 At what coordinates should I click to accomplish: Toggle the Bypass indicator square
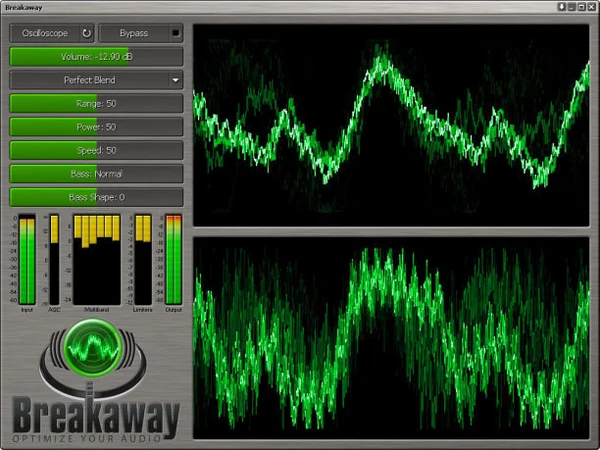[176, 33]
